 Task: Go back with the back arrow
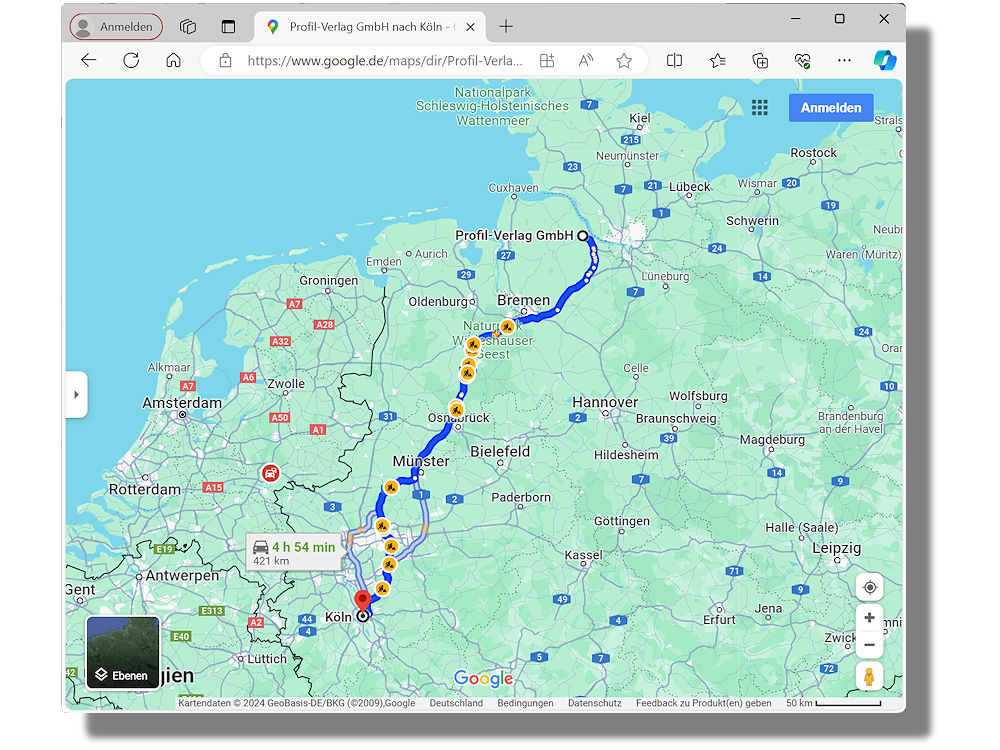[89, 61]
